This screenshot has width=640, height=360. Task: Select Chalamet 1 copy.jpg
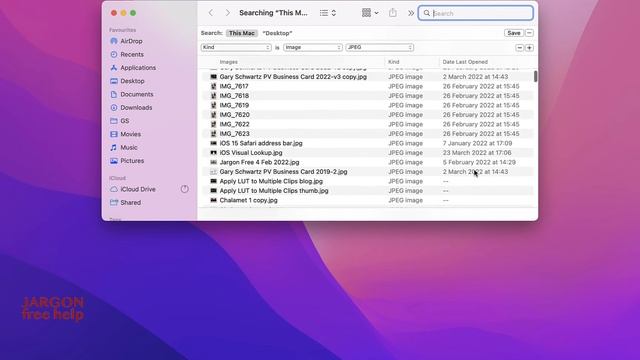(x=367, y=200)
